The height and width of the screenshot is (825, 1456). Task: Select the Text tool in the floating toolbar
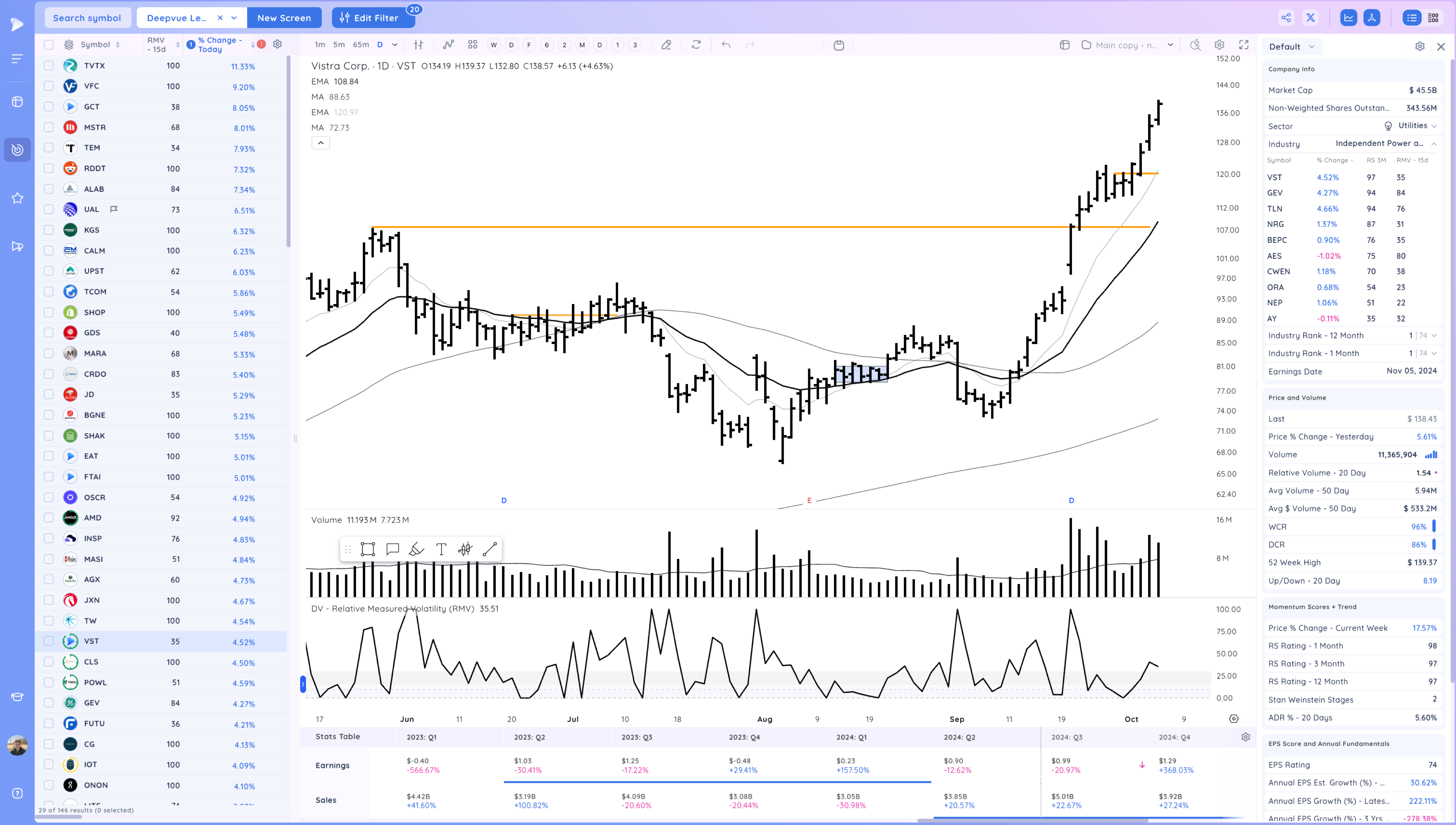click(441, 549)
